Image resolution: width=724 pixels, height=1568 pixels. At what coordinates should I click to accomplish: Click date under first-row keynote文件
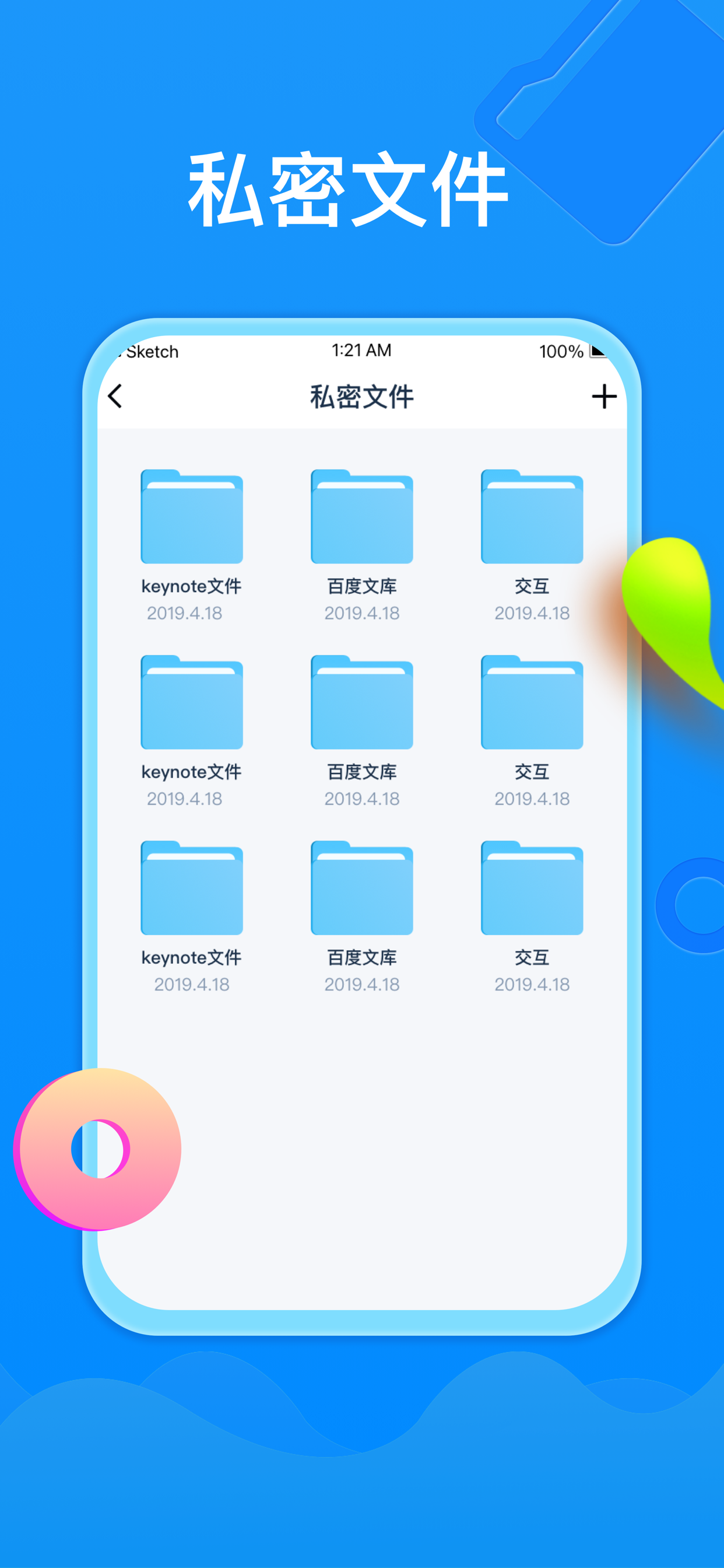pyautogui.click(x=184, y=613)
